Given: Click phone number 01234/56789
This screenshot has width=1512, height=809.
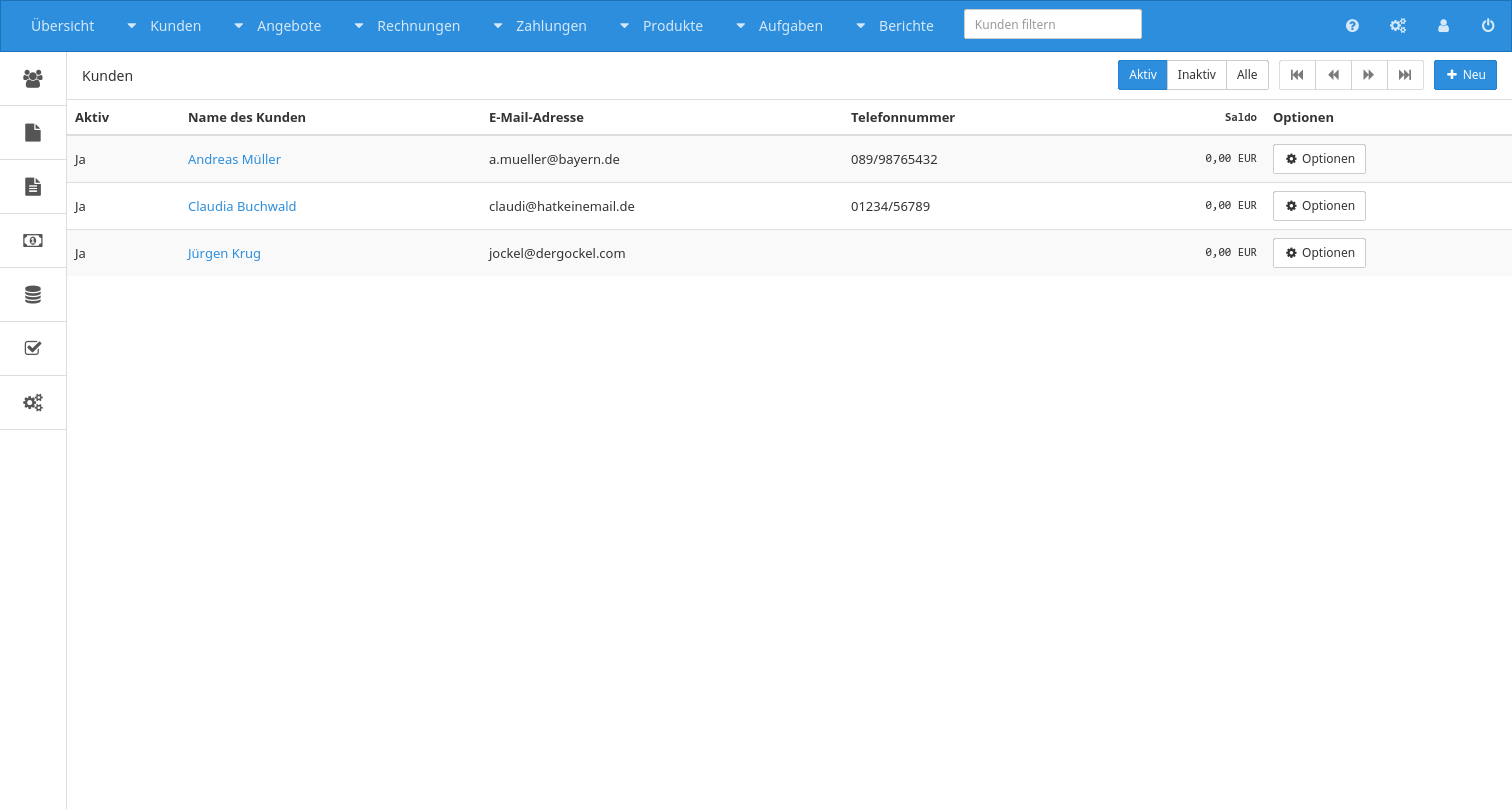Looking at the screenshot, I should pos(890,206).
